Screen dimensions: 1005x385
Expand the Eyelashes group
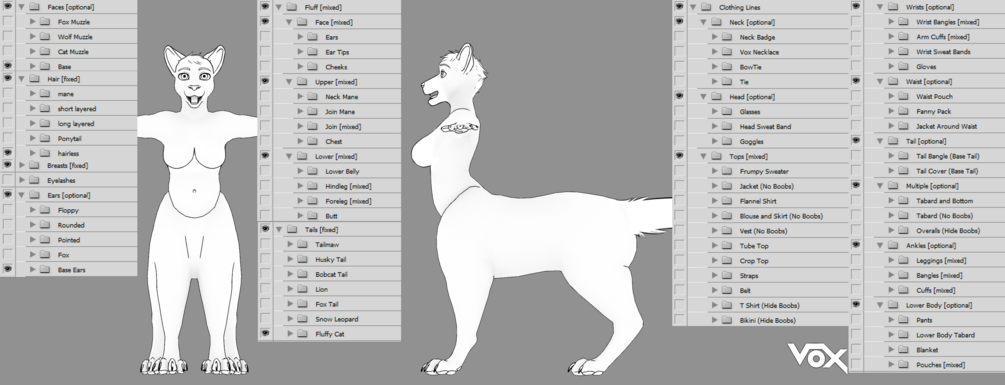click(x=21, y=181)
